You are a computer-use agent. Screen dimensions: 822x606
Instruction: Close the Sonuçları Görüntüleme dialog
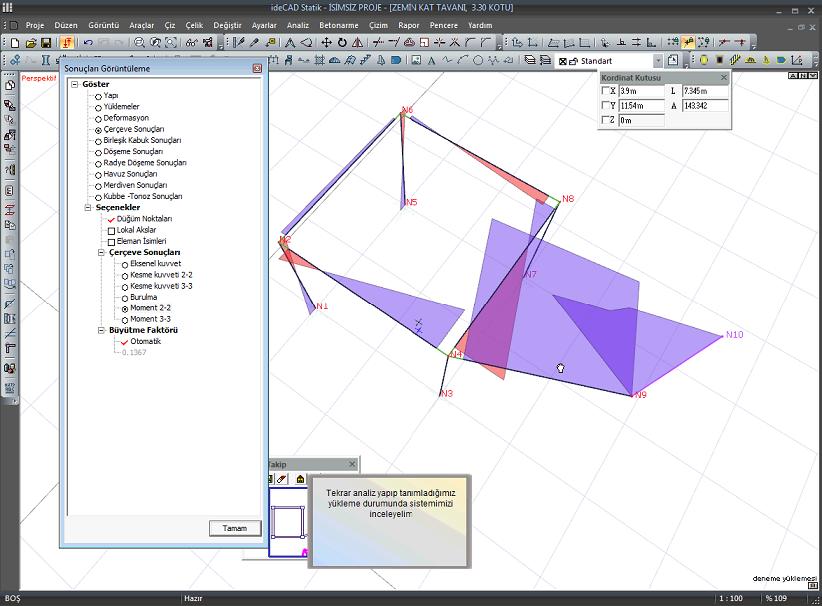[257, 68]
